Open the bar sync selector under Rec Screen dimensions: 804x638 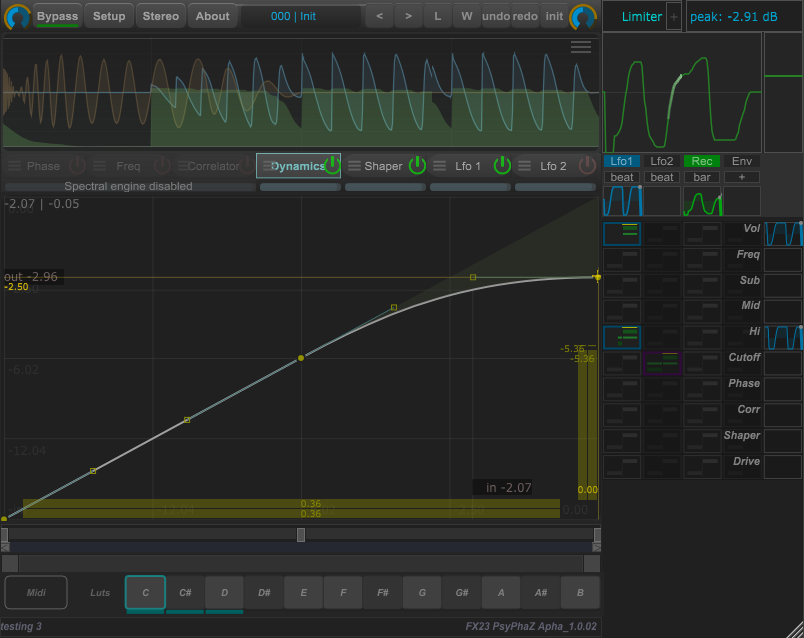701,177
